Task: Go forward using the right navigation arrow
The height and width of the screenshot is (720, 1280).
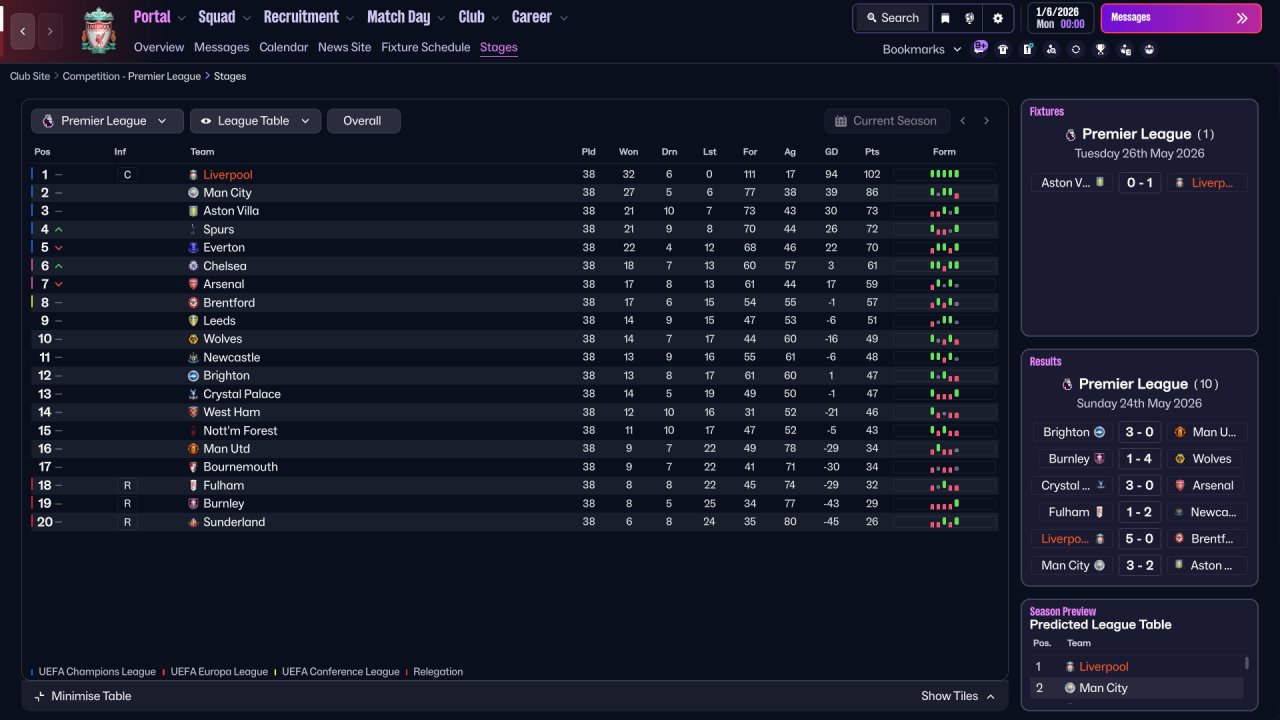Action: tap(50, 31)
